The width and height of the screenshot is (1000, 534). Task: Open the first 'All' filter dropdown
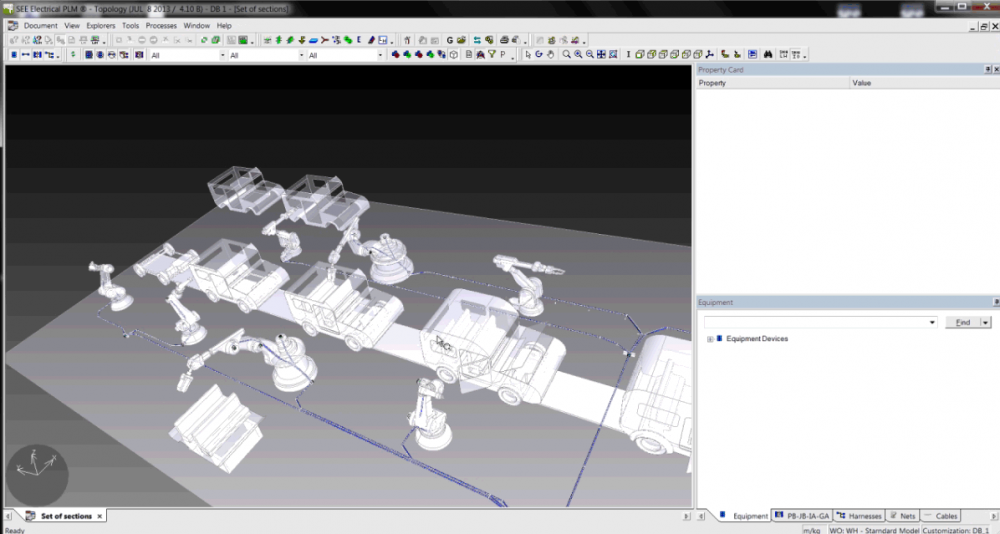(222, 56)
